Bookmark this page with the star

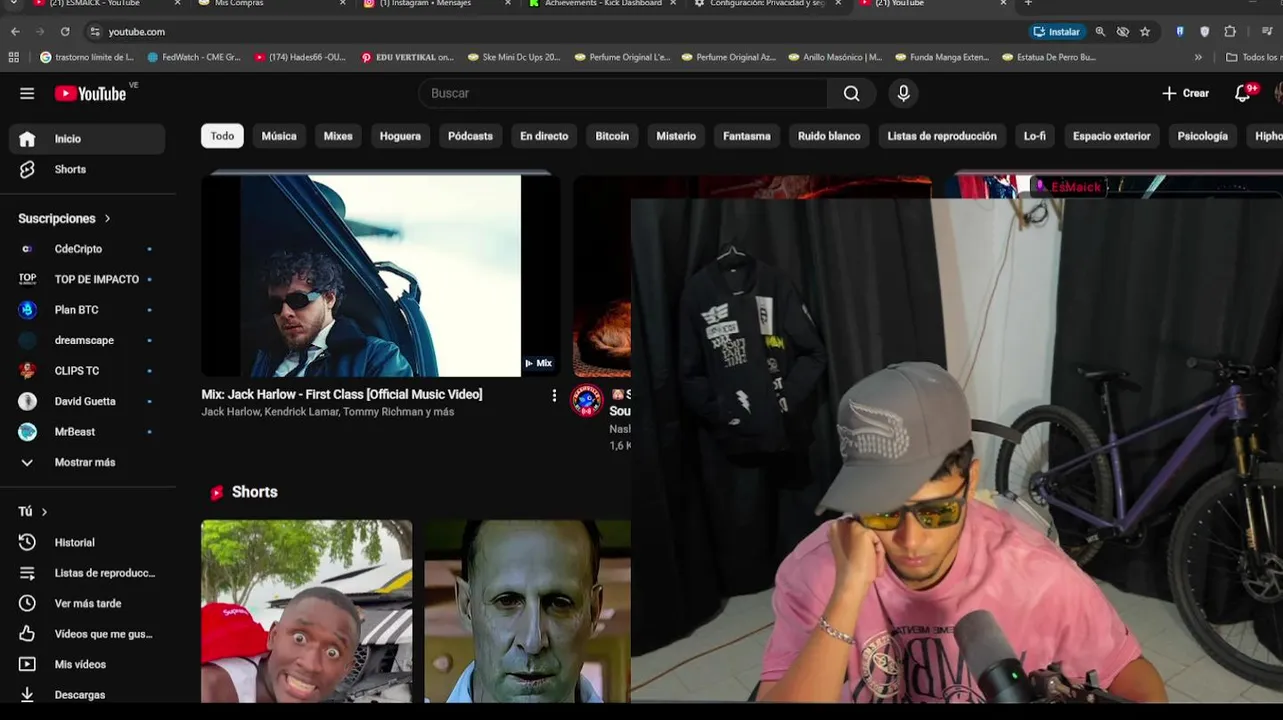(1145, 32)
